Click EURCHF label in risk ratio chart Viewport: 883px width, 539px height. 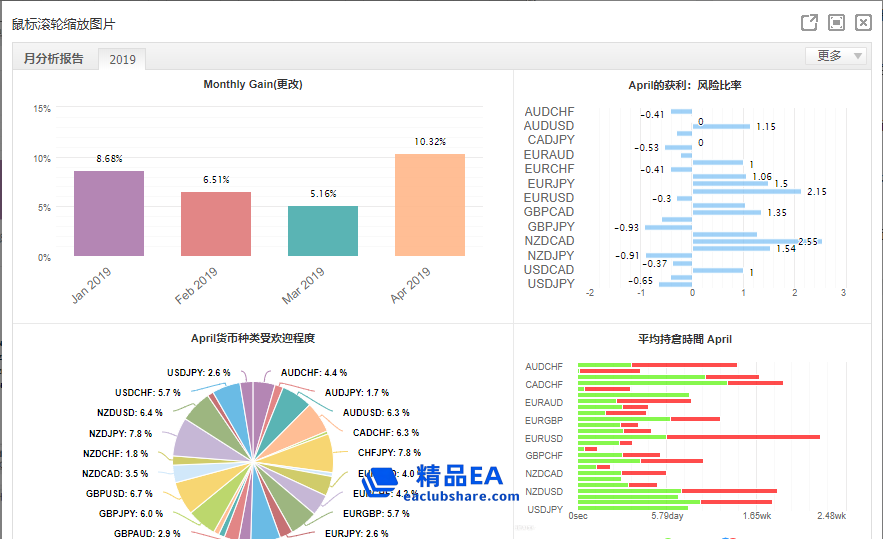click(x=549, y=169)
